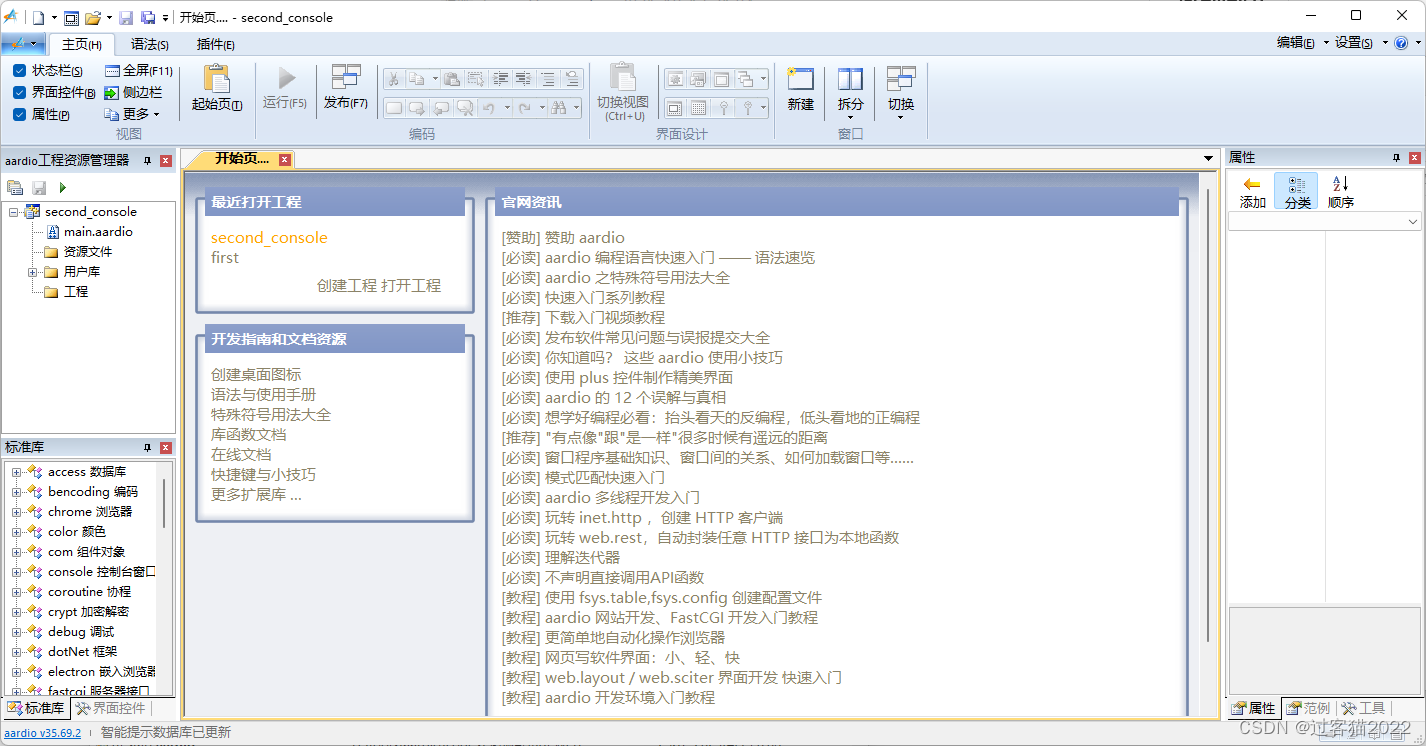This screenshot has width=1426, height=746.
Task: Click the 分类 categorize button in properties panel
Action: 1298,191
